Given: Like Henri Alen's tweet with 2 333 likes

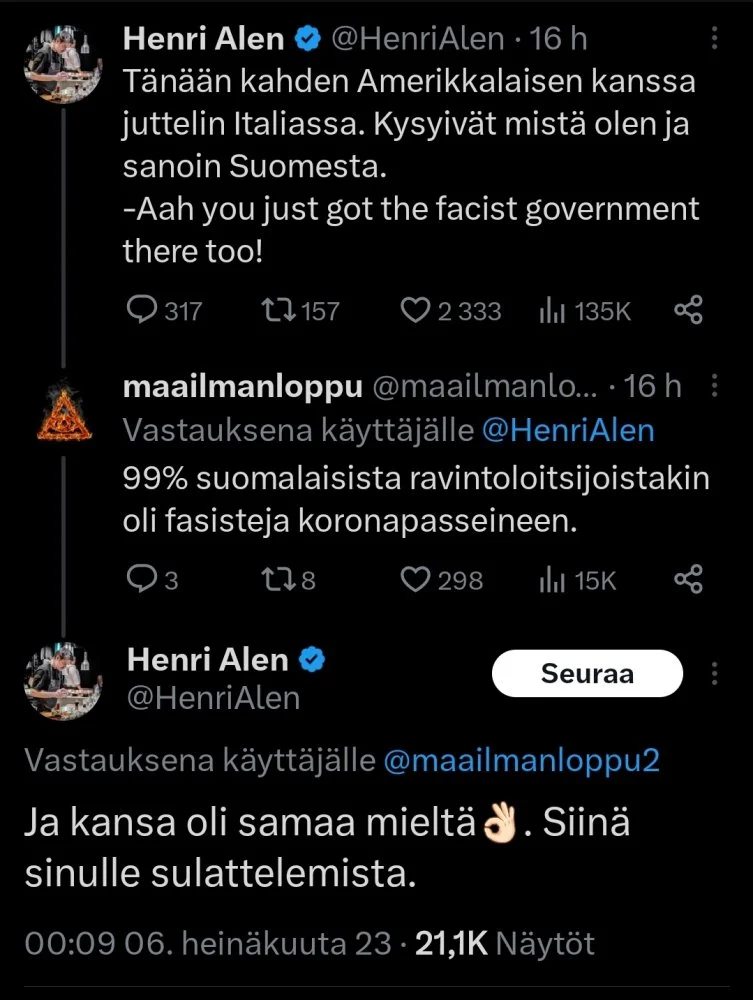Looking at the screenshot, I should tap(417, 311).
